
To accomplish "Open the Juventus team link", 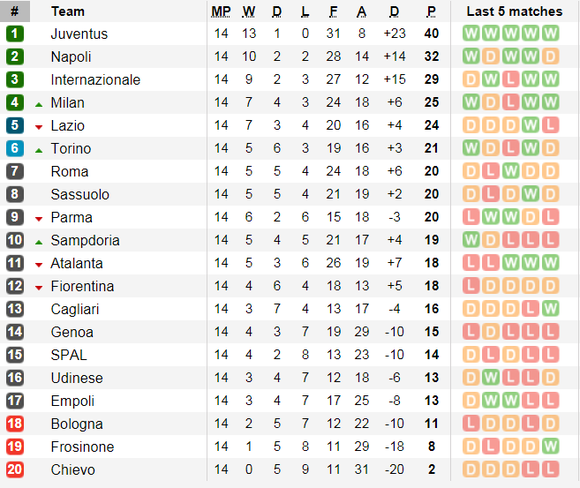I will point(79,34).
